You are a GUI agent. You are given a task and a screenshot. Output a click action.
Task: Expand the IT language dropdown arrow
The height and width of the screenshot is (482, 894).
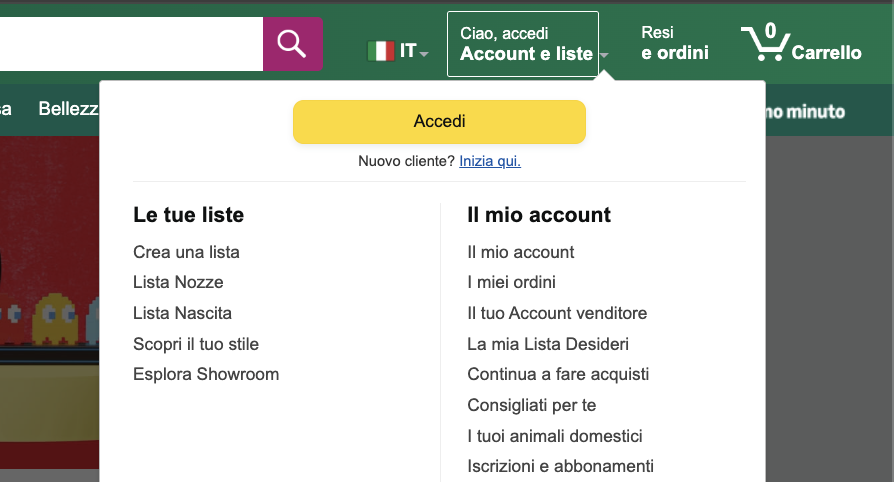[424, 54]
